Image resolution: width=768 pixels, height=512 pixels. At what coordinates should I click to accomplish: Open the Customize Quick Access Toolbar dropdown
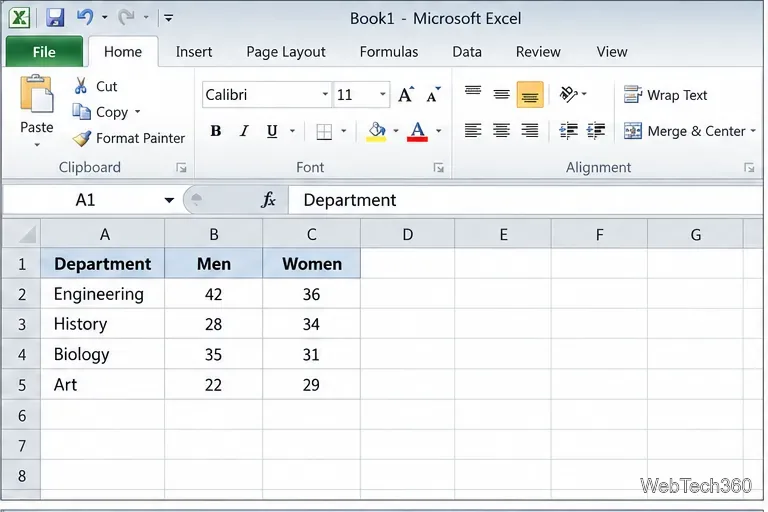pyautogui.click(x=168, y=18)
